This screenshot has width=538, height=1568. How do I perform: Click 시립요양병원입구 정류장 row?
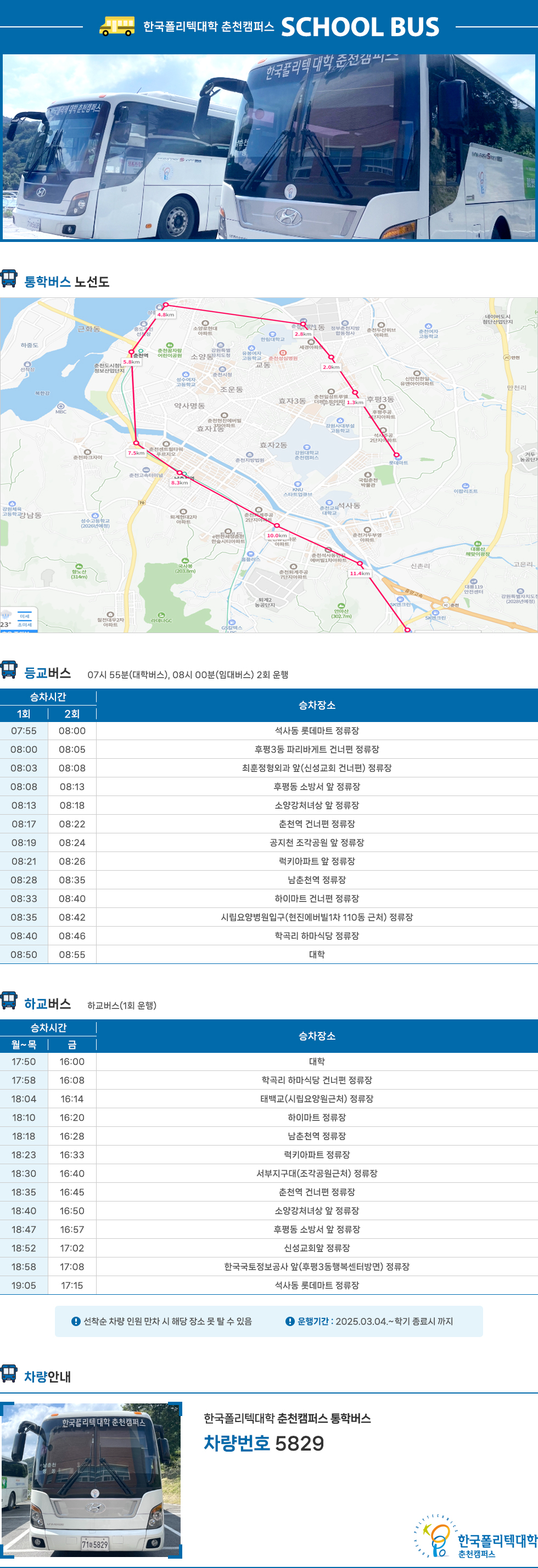point(317,917)
